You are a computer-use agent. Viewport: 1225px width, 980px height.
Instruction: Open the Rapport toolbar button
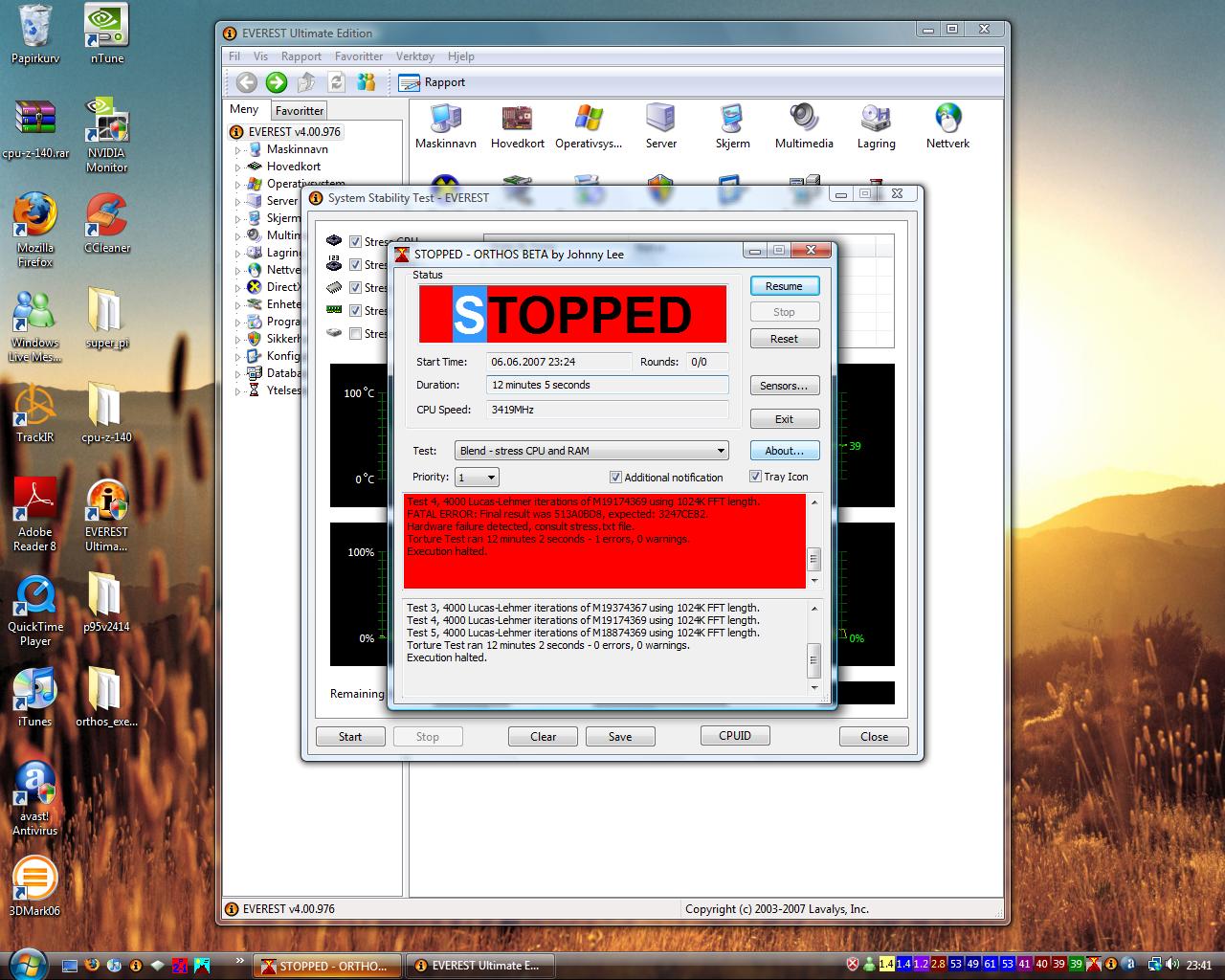pyautogui.click(x=432, y=82)
